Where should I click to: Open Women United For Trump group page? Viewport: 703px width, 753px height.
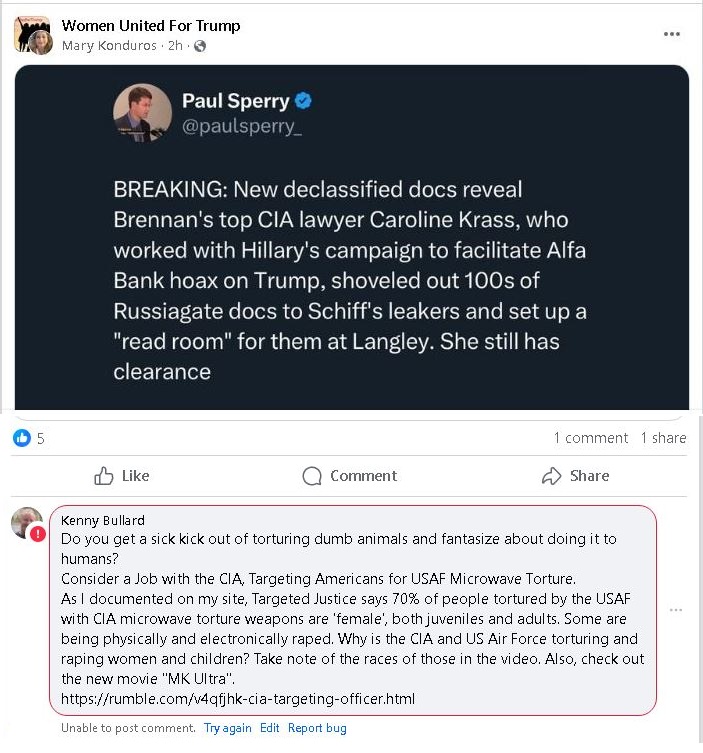(150, 25)
